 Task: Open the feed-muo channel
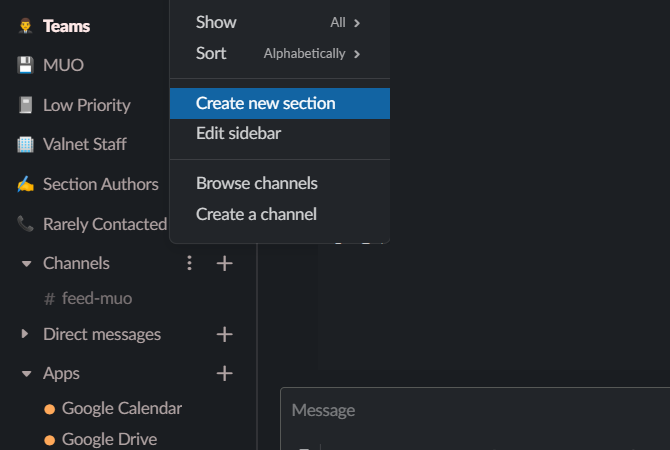tap(96, 298)
